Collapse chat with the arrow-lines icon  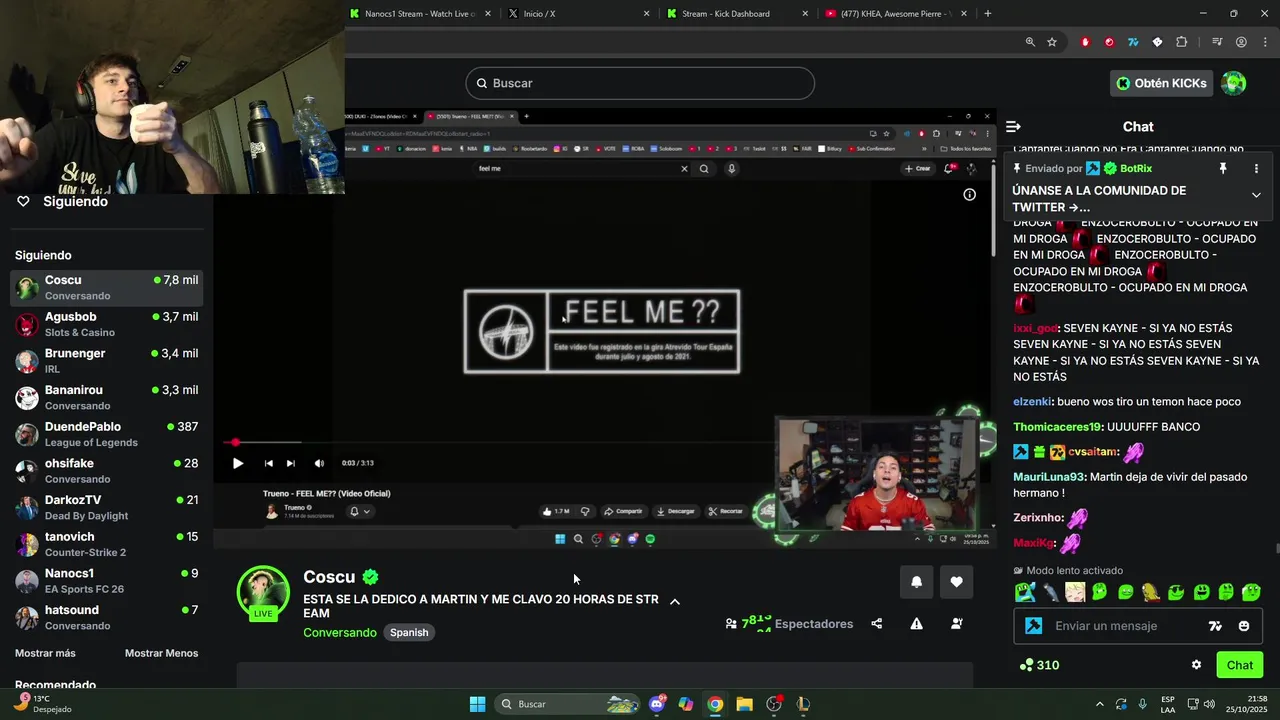1013,127
